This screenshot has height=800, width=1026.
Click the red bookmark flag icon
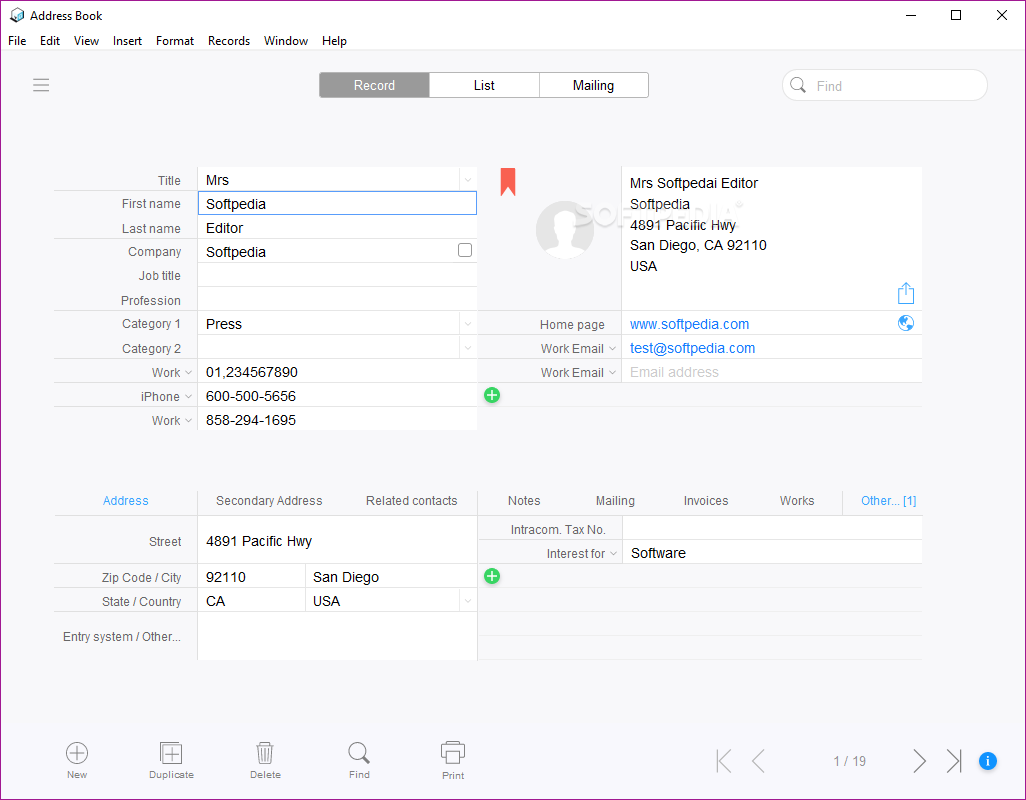point(508,182)
